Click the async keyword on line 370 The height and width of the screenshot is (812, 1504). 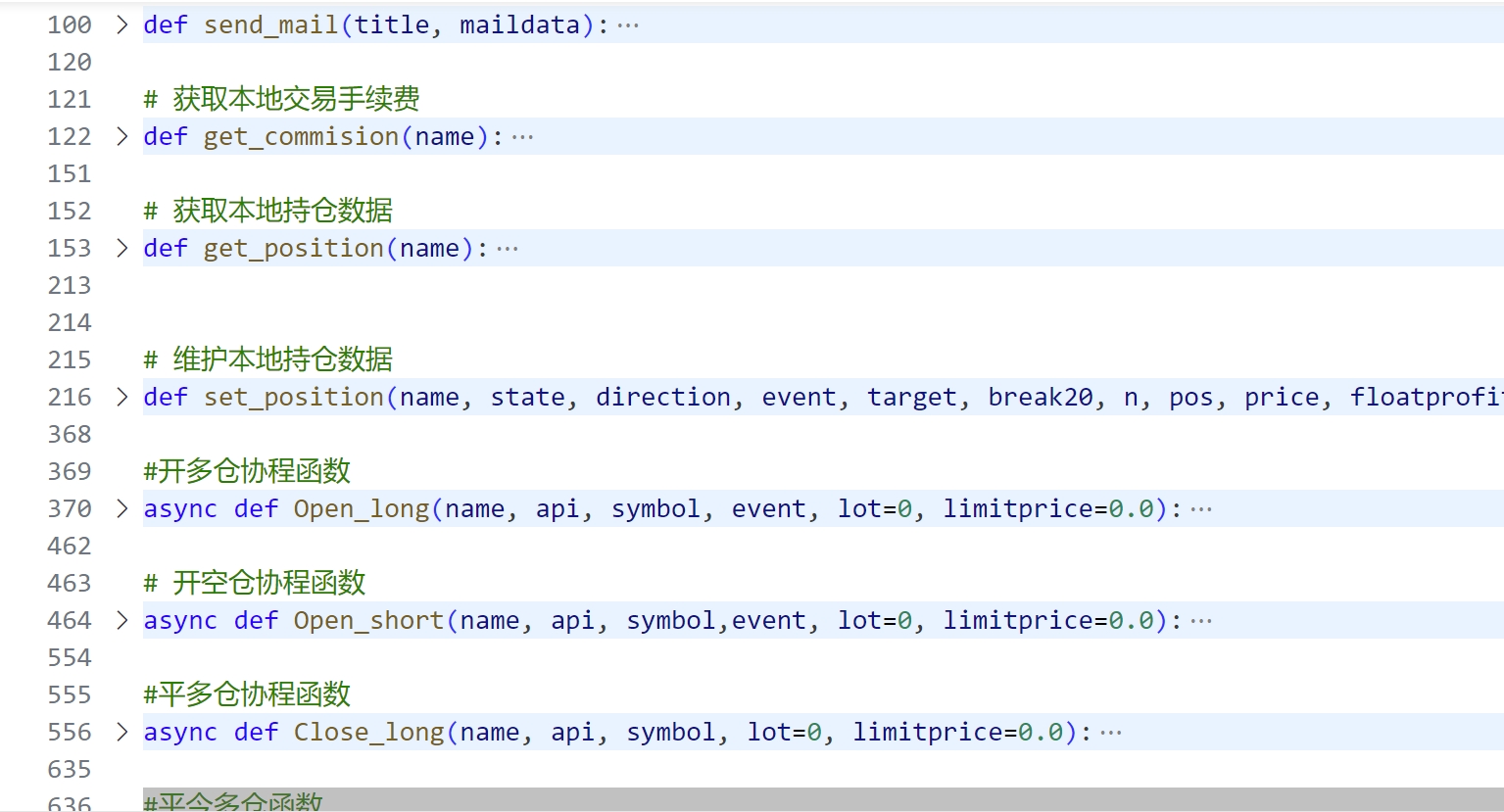click(180, 508)
